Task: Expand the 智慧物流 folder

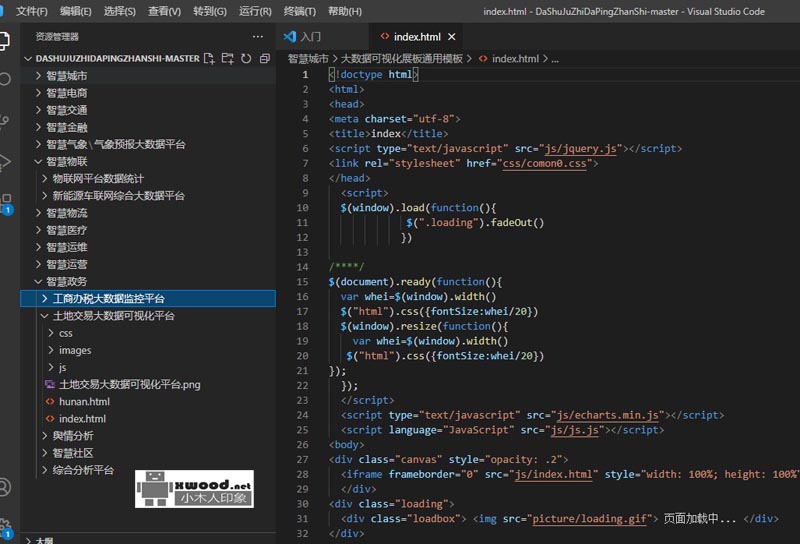Action: tap(148, 213)
